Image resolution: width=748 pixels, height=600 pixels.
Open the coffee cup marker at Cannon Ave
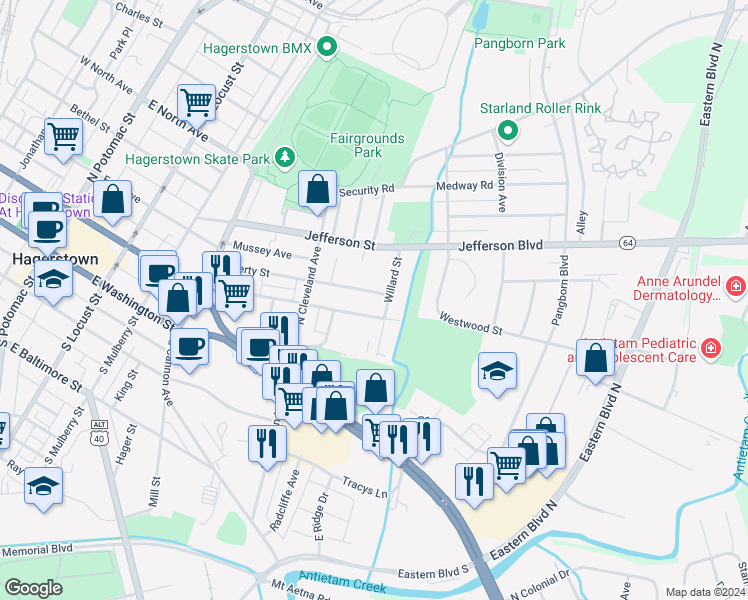tap(189, 349)
